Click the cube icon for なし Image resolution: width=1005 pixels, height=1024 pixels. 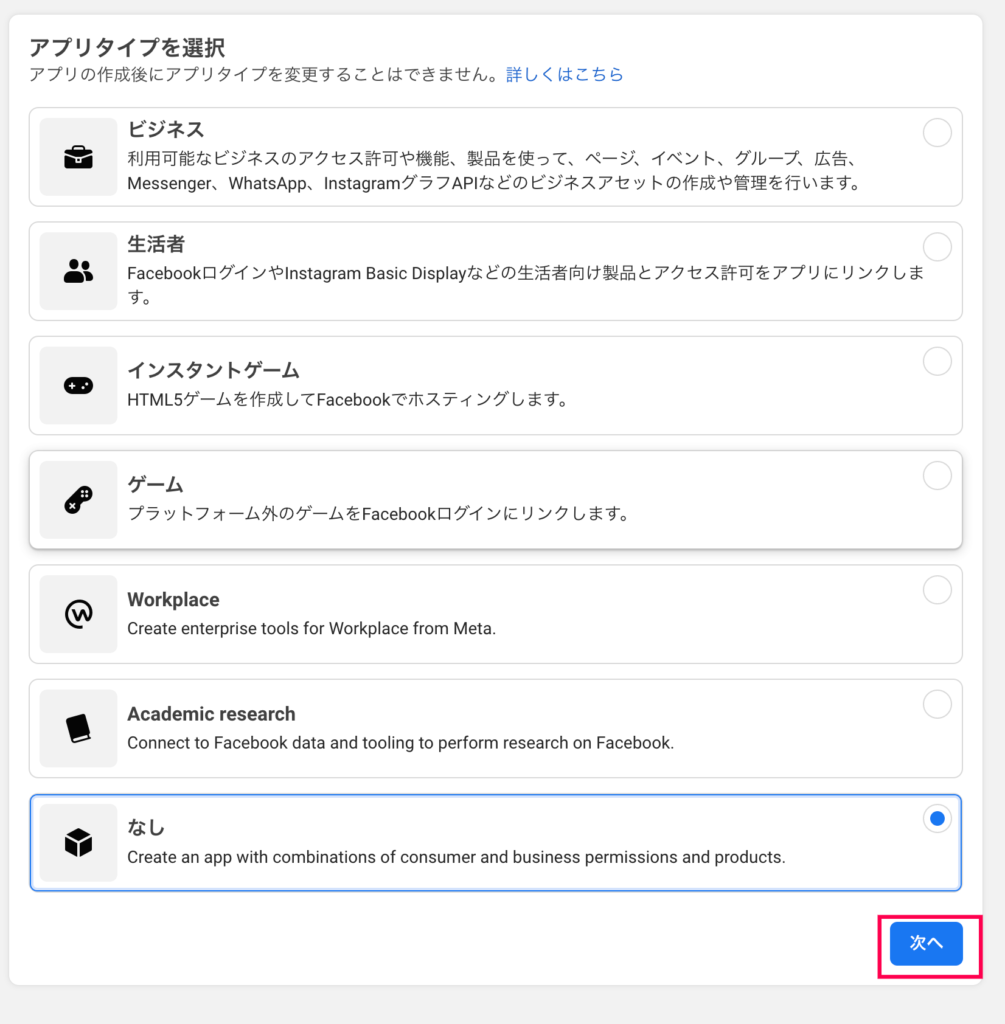[x=78, y=842]
